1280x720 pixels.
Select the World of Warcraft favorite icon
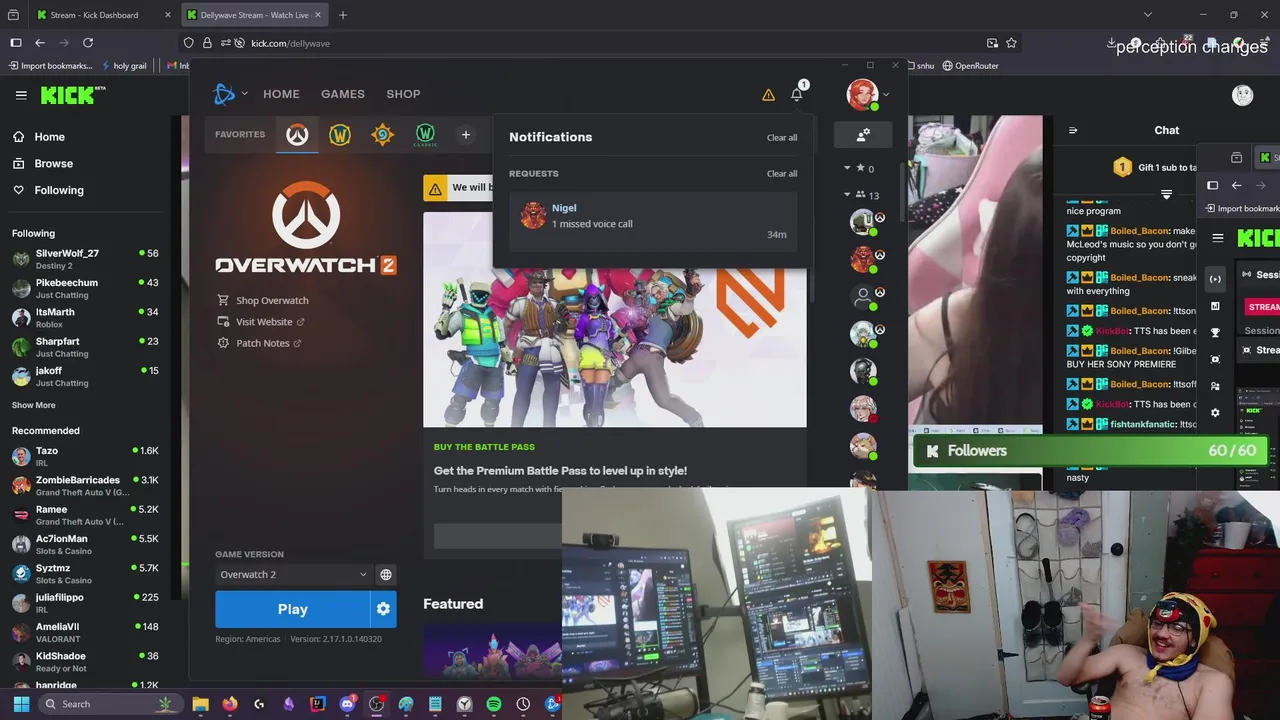340,135
